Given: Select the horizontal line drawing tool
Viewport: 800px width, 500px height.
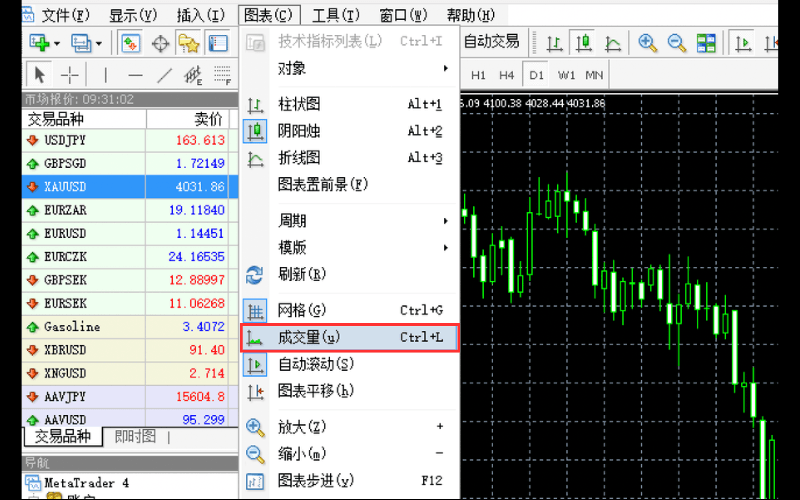Looking at the screenshot, I should 135,76.
